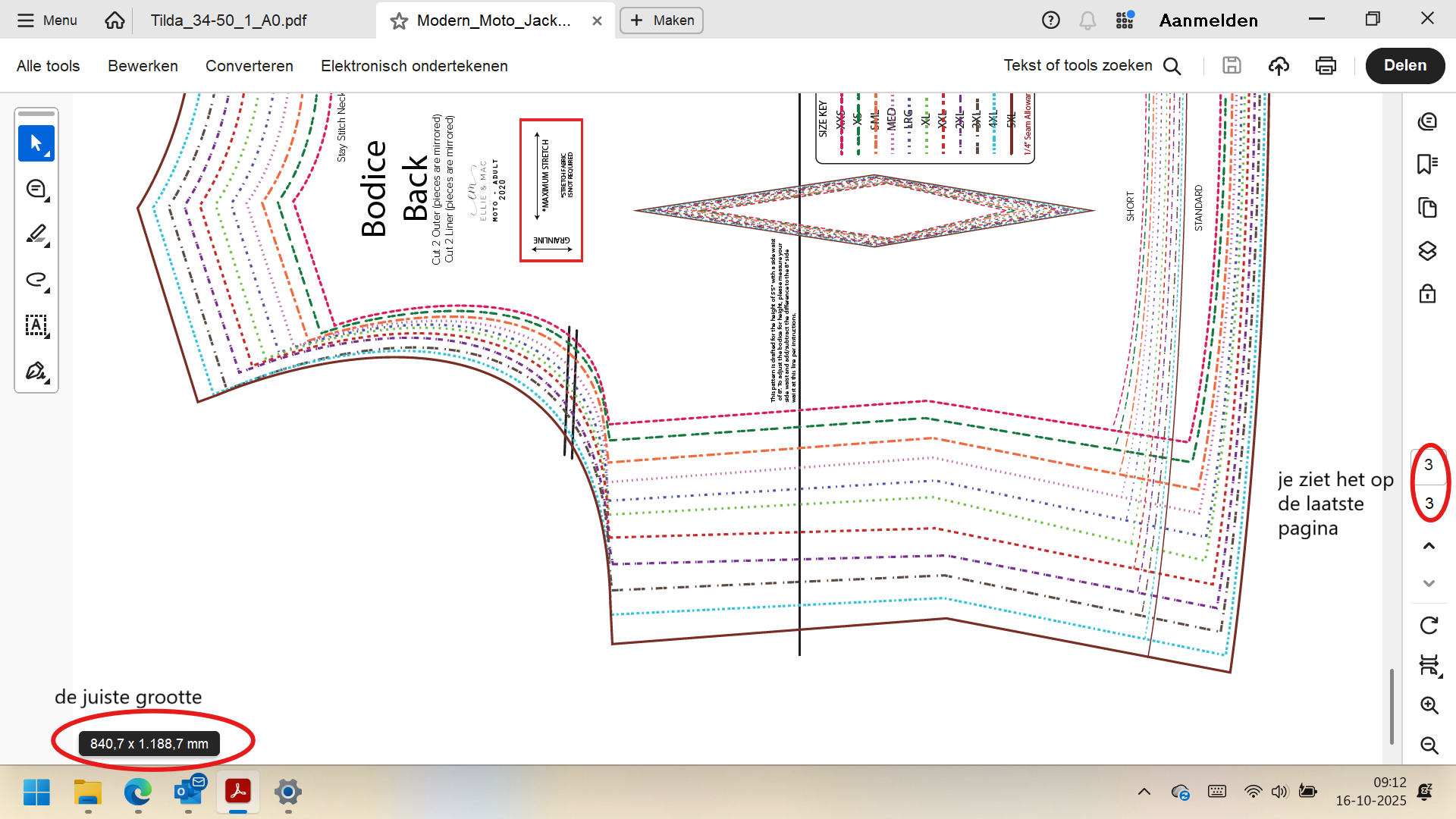Go to previous page with up chevron

click(1429, 546)
